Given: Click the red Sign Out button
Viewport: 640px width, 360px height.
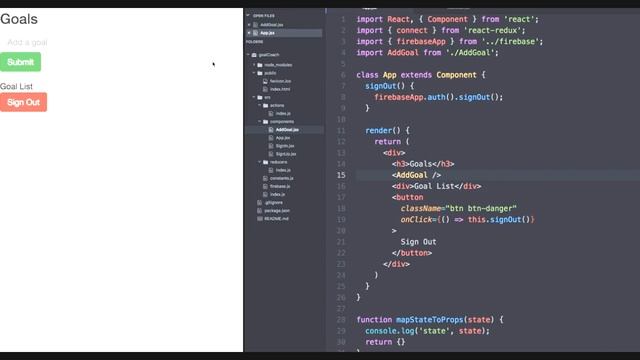Looking at the screenshot, I should 23,102.
